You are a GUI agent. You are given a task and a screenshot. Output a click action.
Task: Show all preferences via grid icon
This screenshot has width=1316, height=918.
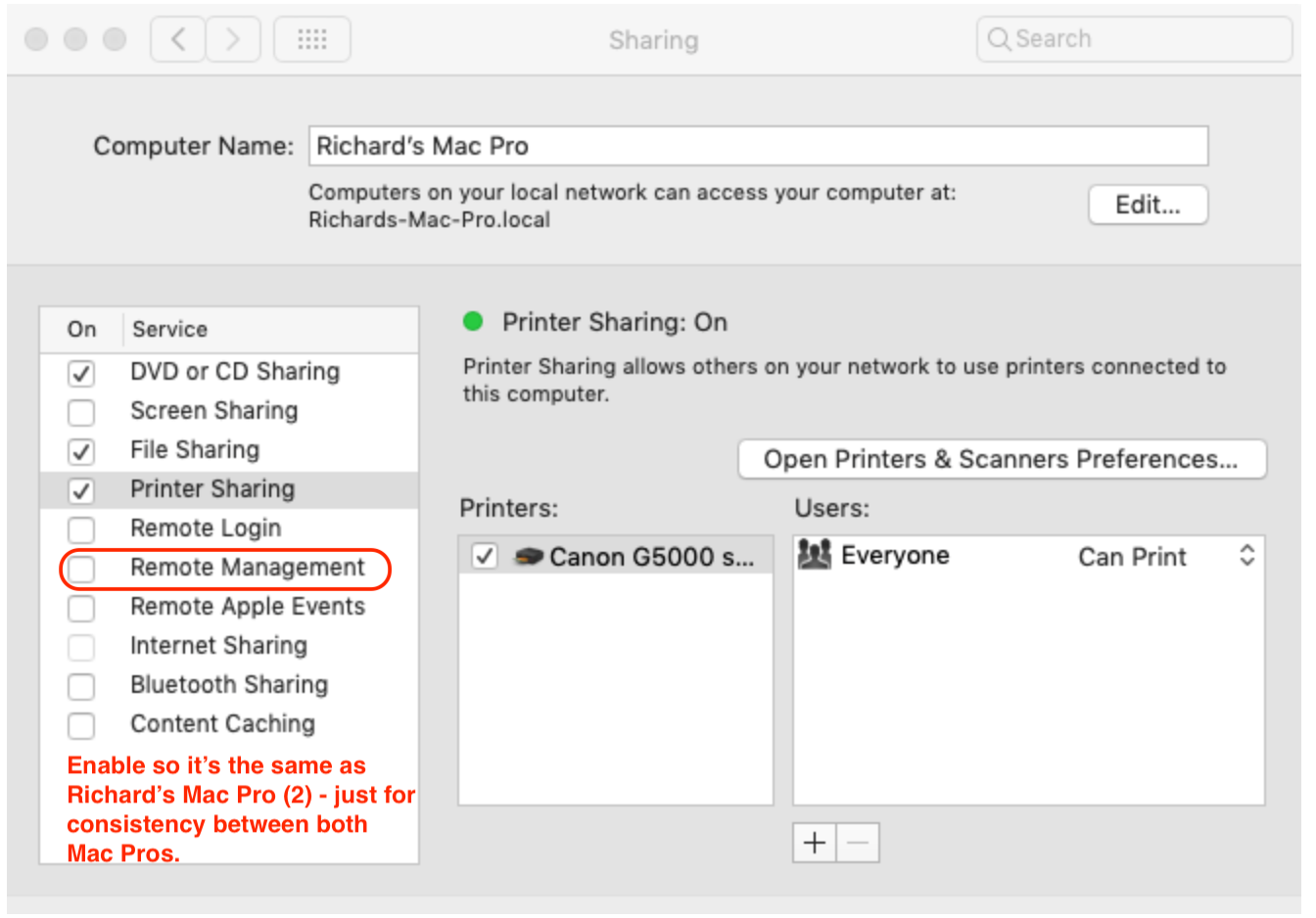pos(312,39)
